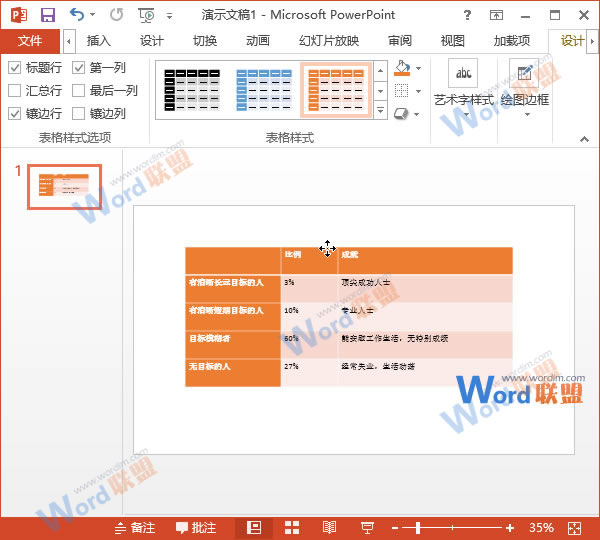Open the Shading color dropdown arrow
Image resolution: width=600 pixels, height=540 pixels.
419,68
